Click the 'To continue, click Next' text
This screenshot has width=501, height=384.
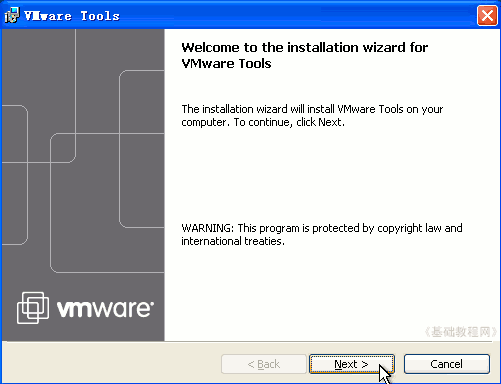click(x=289, y=122)
